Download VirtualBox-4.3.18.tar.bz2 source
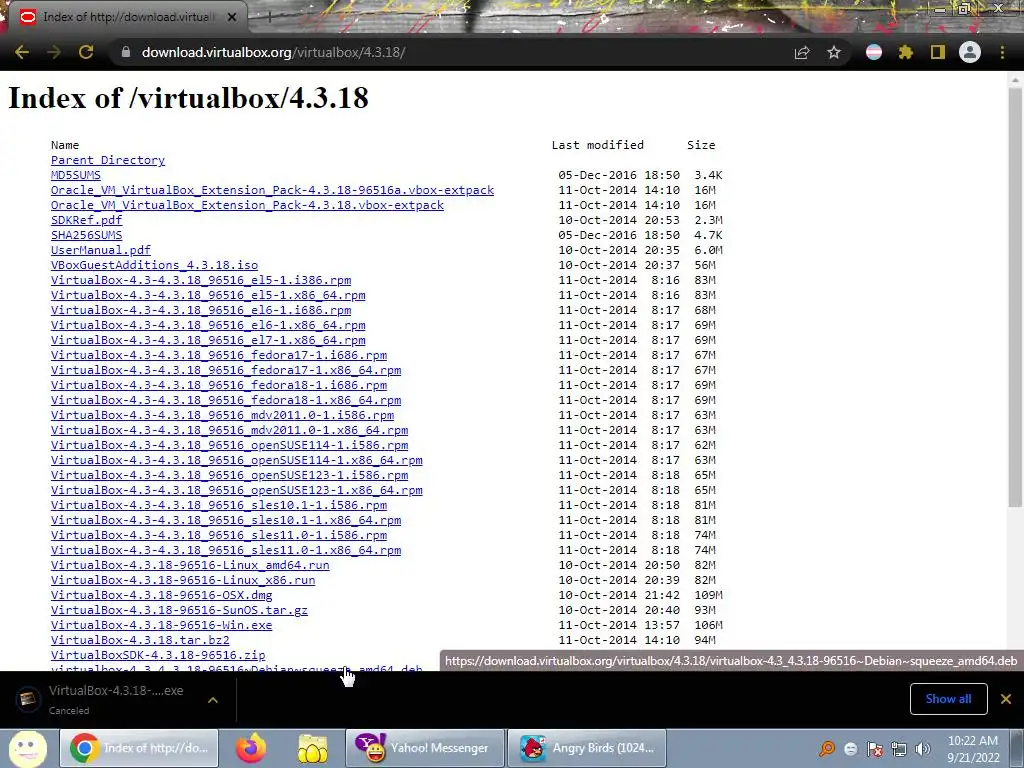 point(140,641)
